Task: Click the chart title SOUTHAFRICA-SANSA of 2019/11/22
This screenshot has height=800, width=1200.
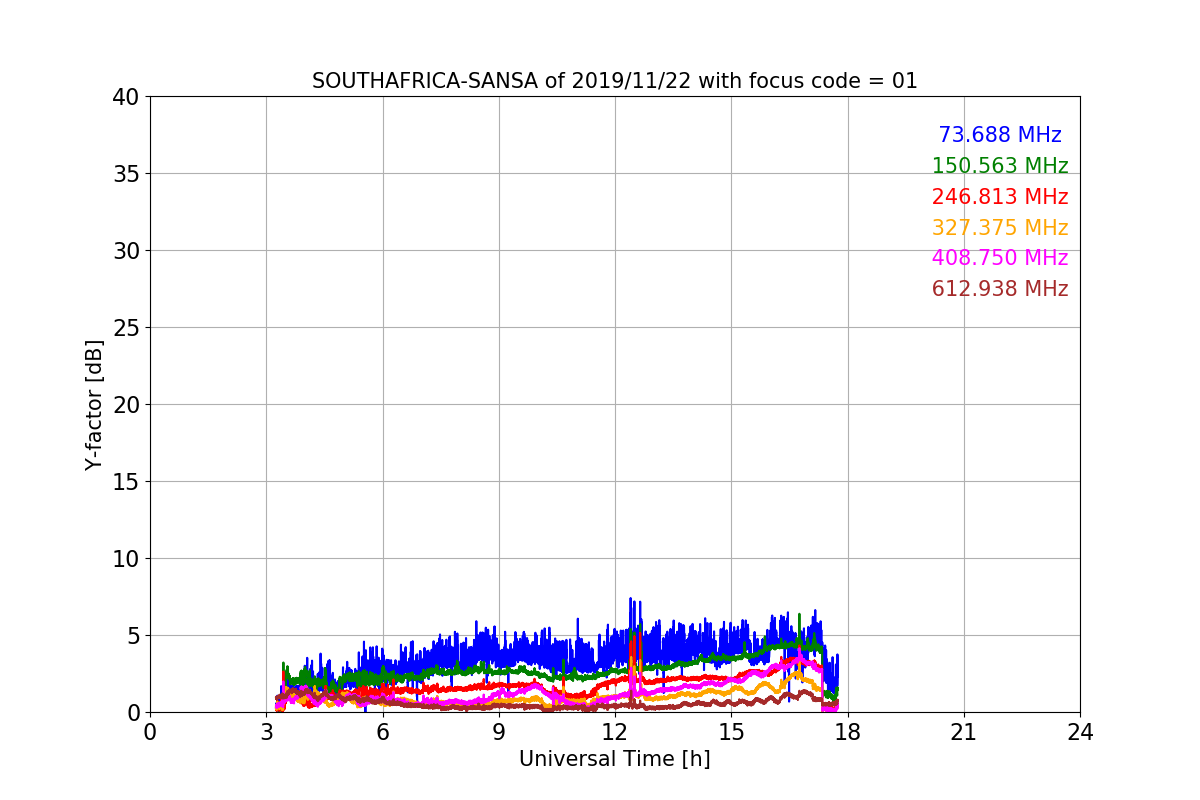Action: pyautogui.click(x=615, y=81)
